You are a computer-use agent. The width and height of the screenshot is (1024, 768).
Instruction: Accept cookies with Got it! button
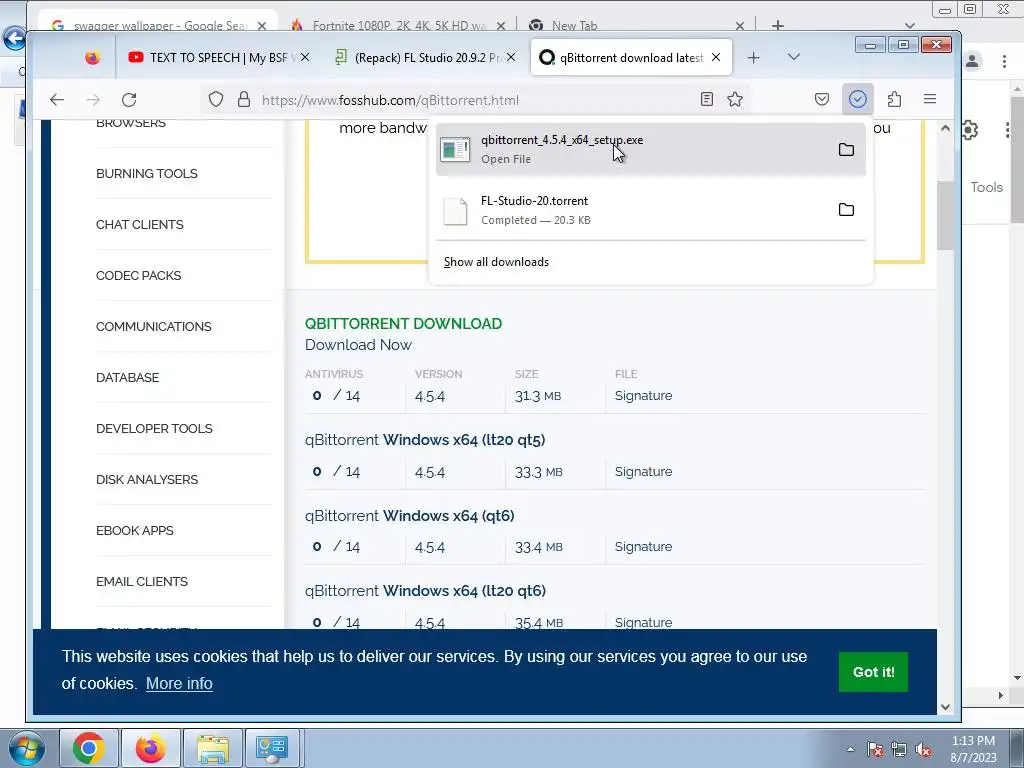(873, 672)
